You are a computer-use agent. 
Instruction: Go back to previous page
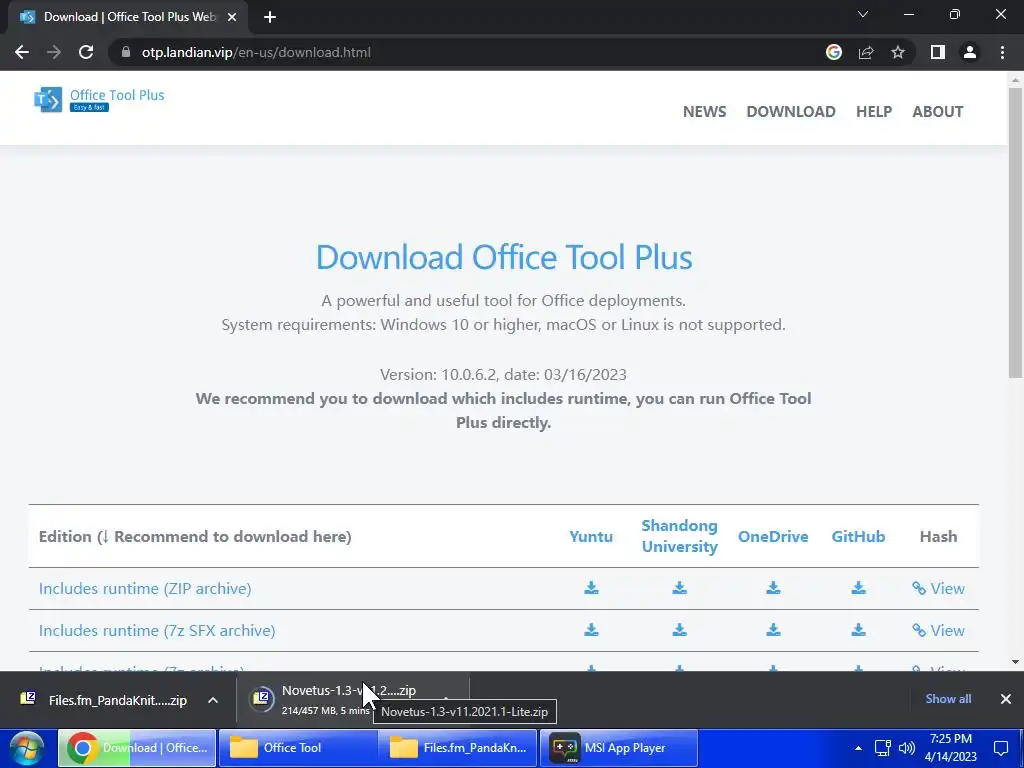[22, 52]
